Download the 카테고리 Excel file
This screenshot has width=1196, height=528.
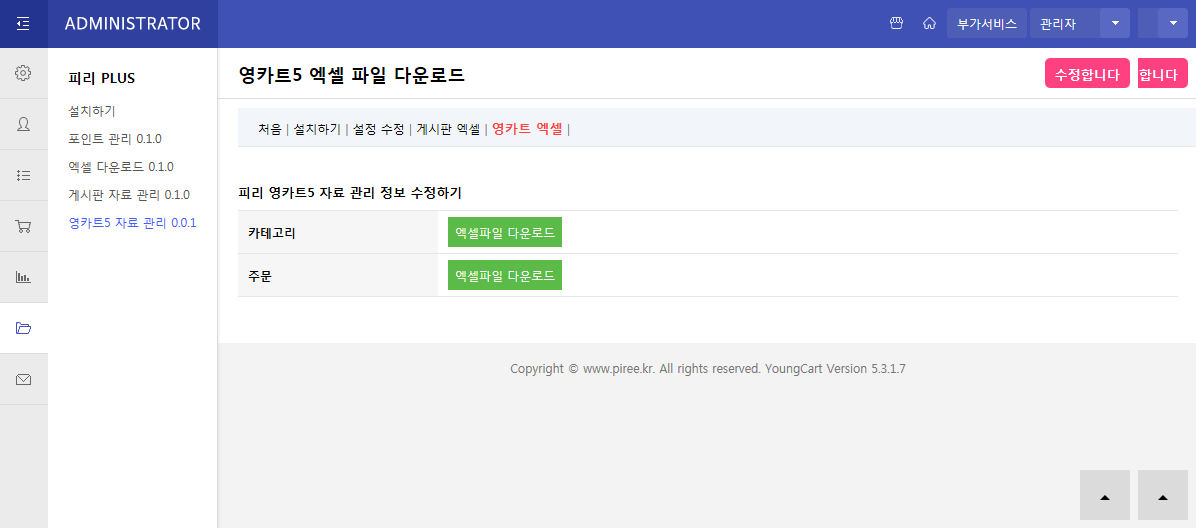tap(505, 232)
